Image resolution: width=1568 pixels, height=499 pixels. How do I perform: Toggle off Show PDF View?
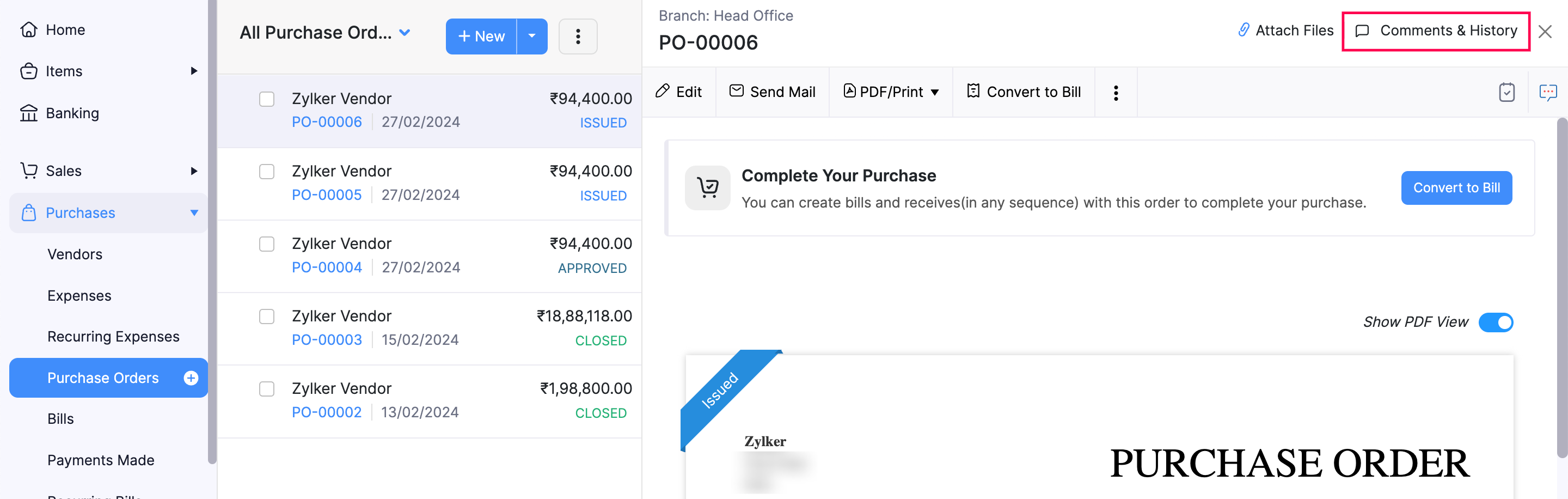1498,322
